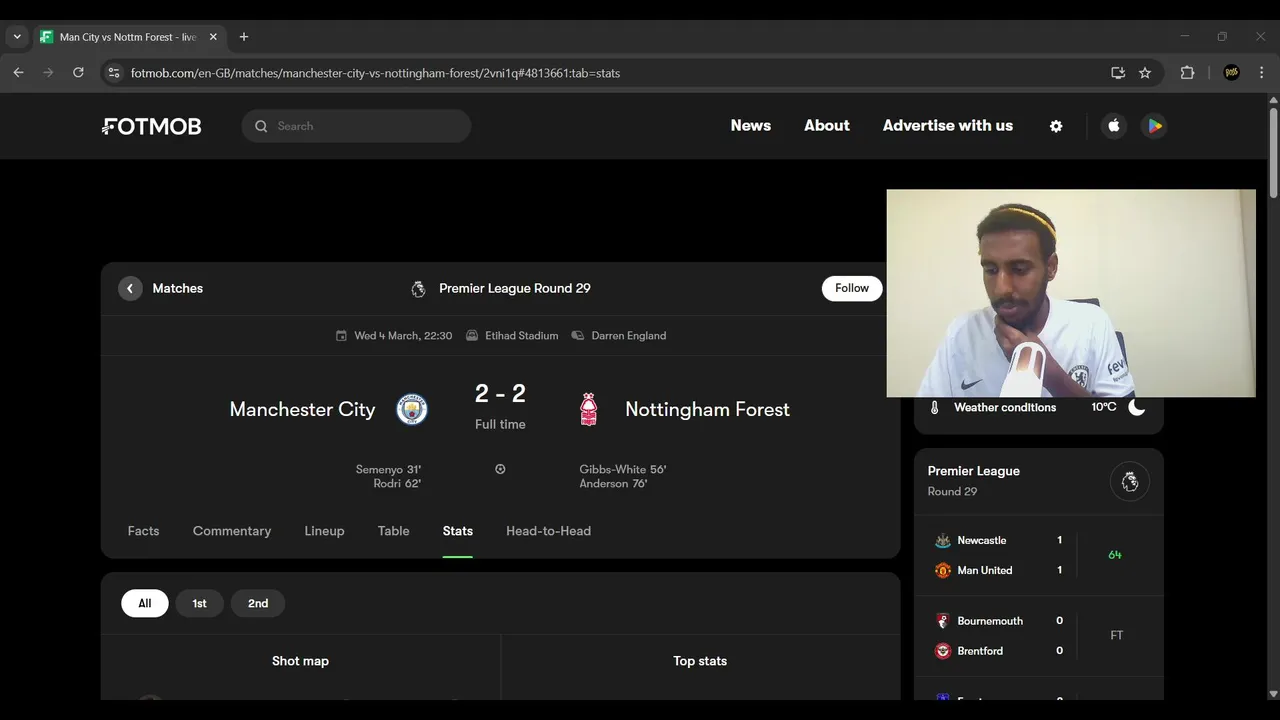Open the settings gear icon

click(x=1056, y=126)
